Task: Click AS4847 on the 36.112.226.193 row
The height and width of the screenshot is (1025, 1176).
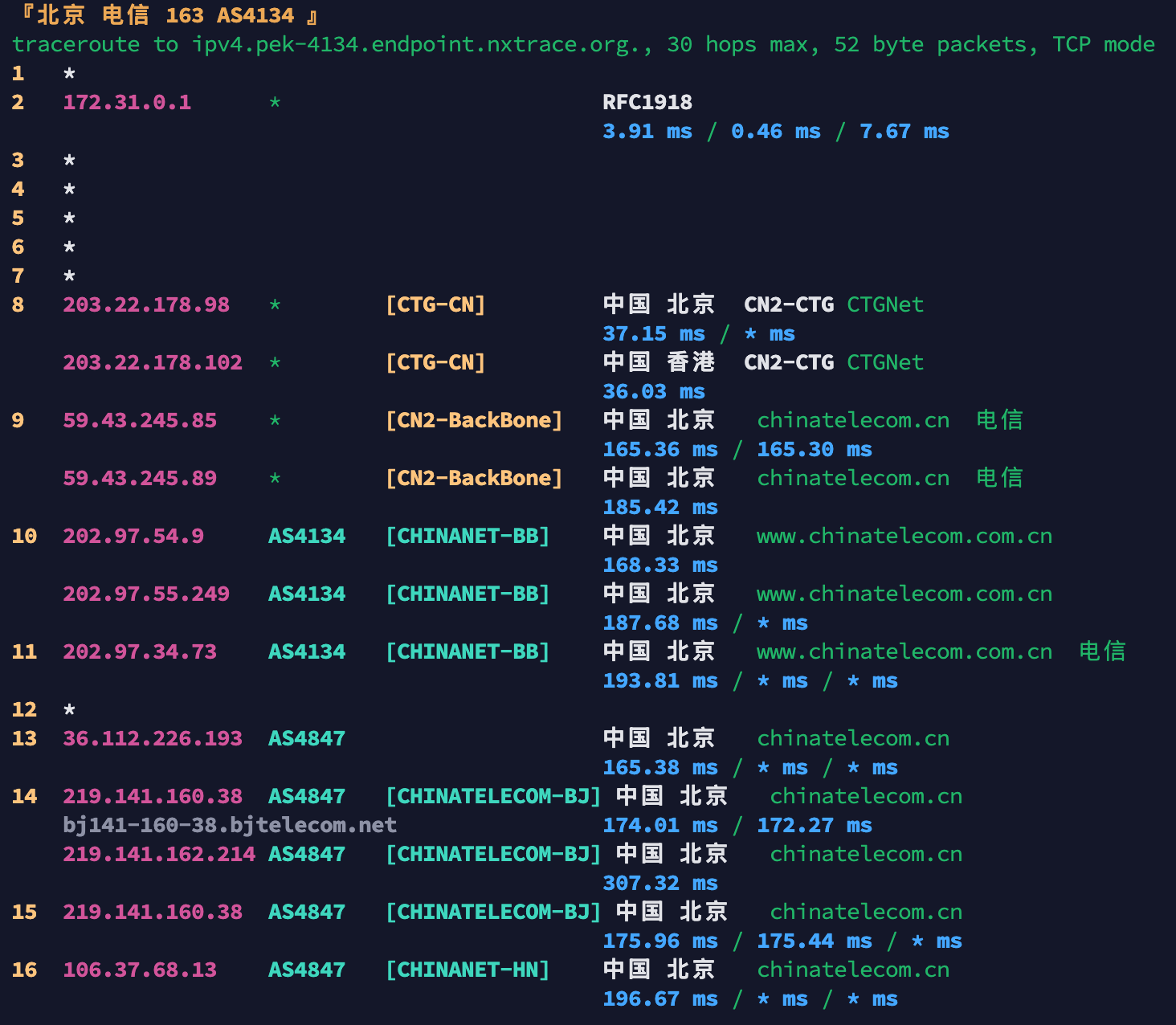Action: [307, 738]
